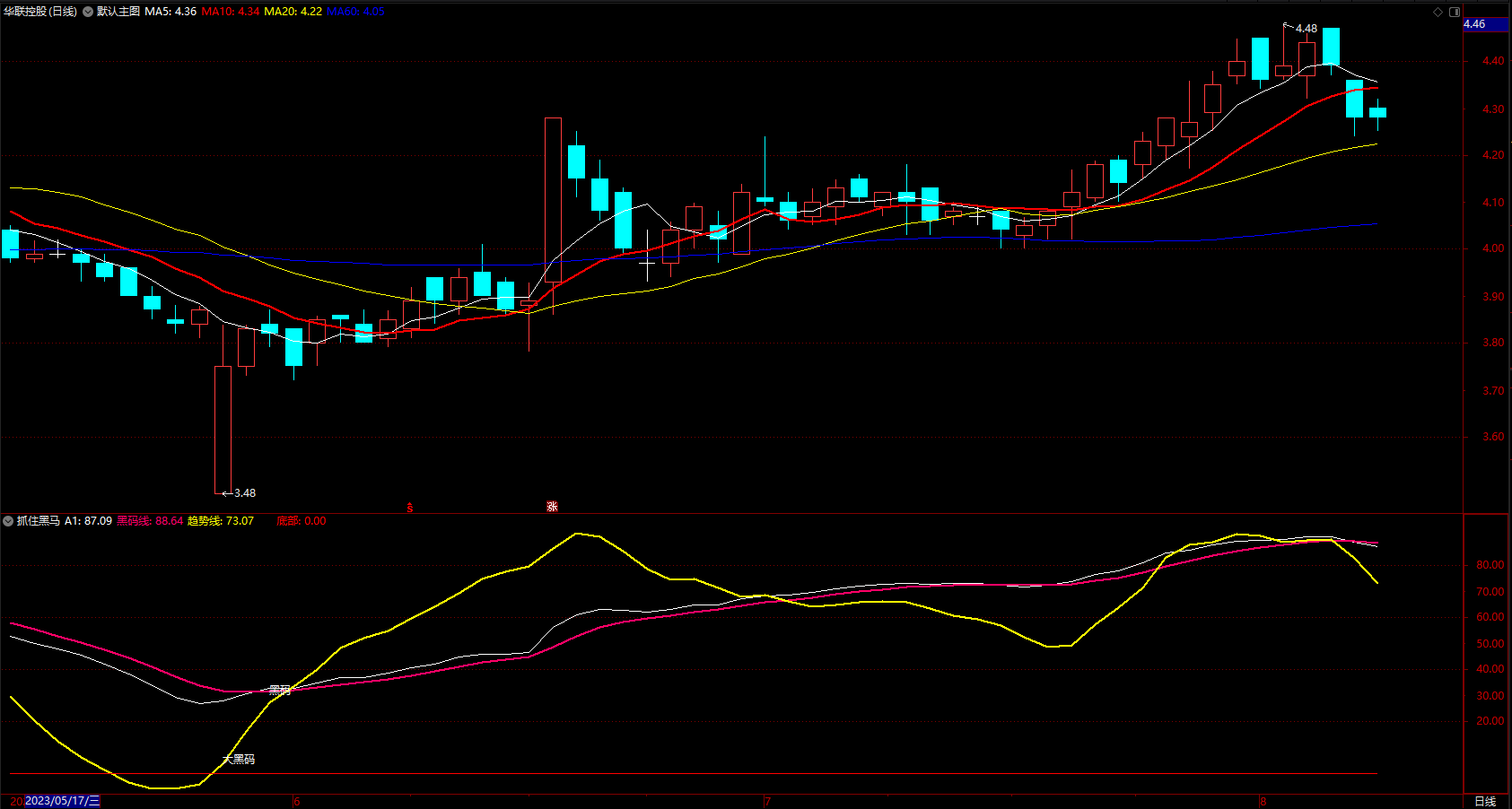Toggle the side panel icon at top-right
Image resolution: width=1512 pixels, height=809 pixels.
click(1455, 12)
